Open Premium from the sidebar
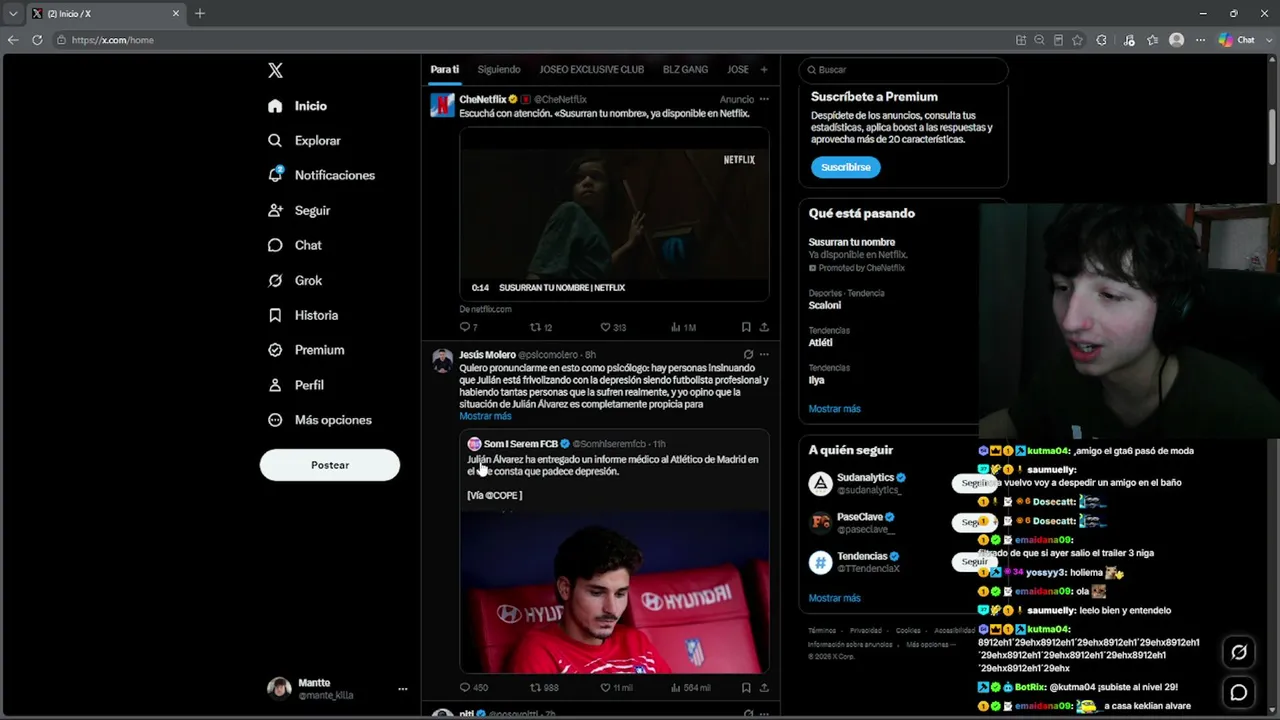This screenshot has width=1280, height=720. pyautogui.click(x=306, y=350)
